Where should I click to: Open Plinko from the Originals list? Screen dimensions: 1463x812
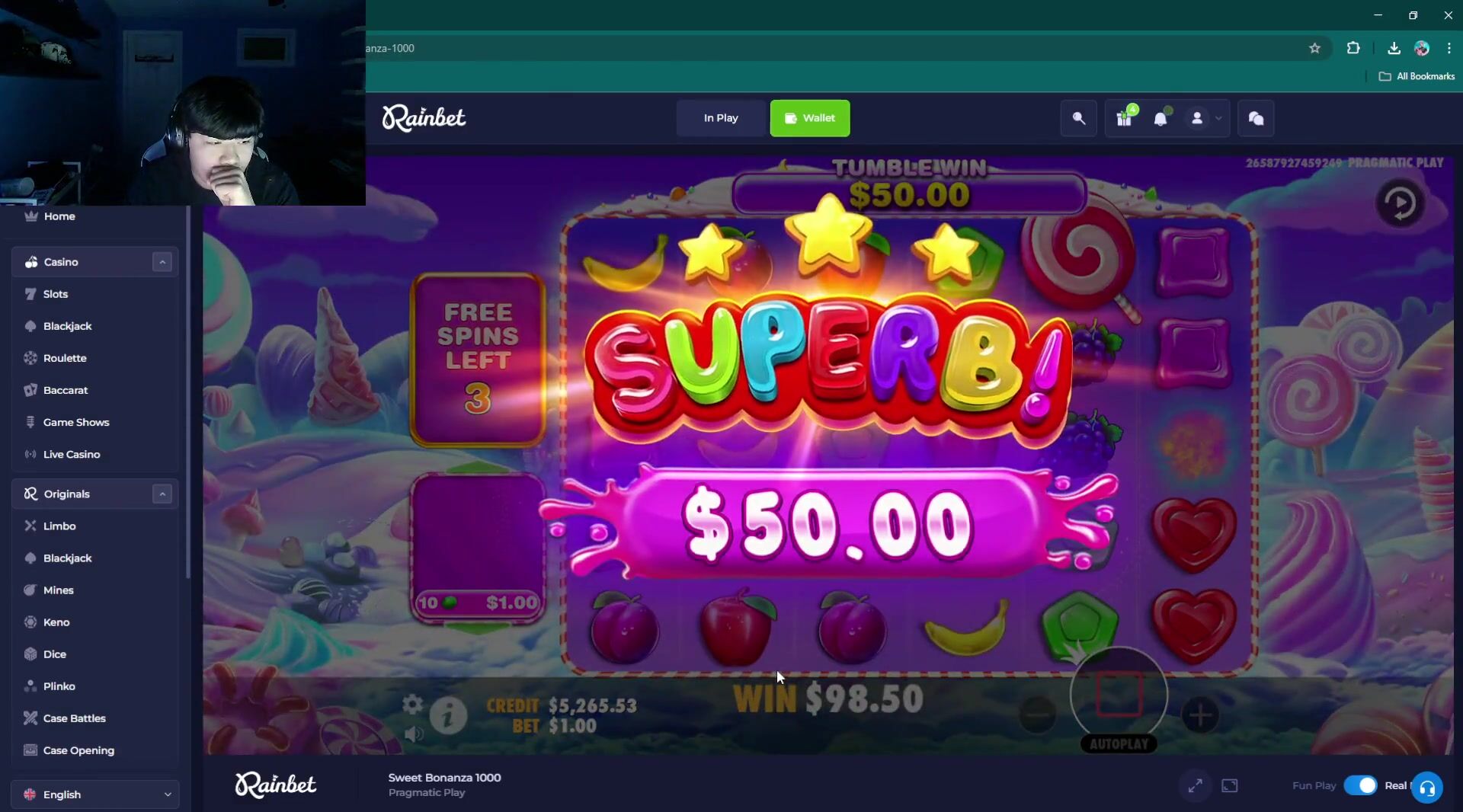[x=59, y=686]
